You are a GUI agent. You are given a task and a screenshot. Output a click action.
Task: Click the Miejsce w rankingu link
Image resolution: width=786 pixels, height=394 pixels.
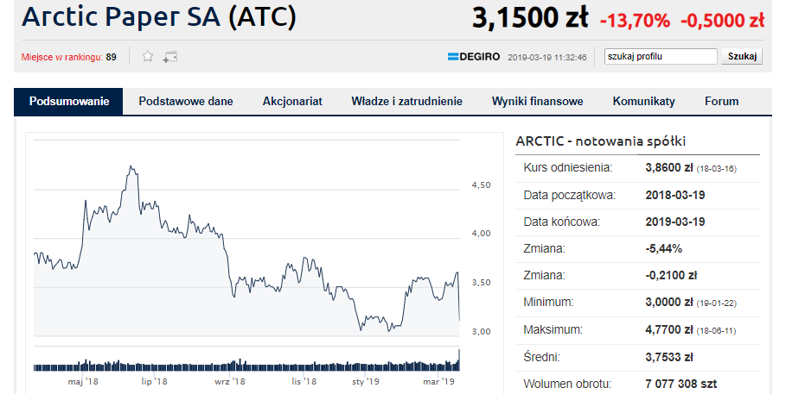[x=62, y=57]
